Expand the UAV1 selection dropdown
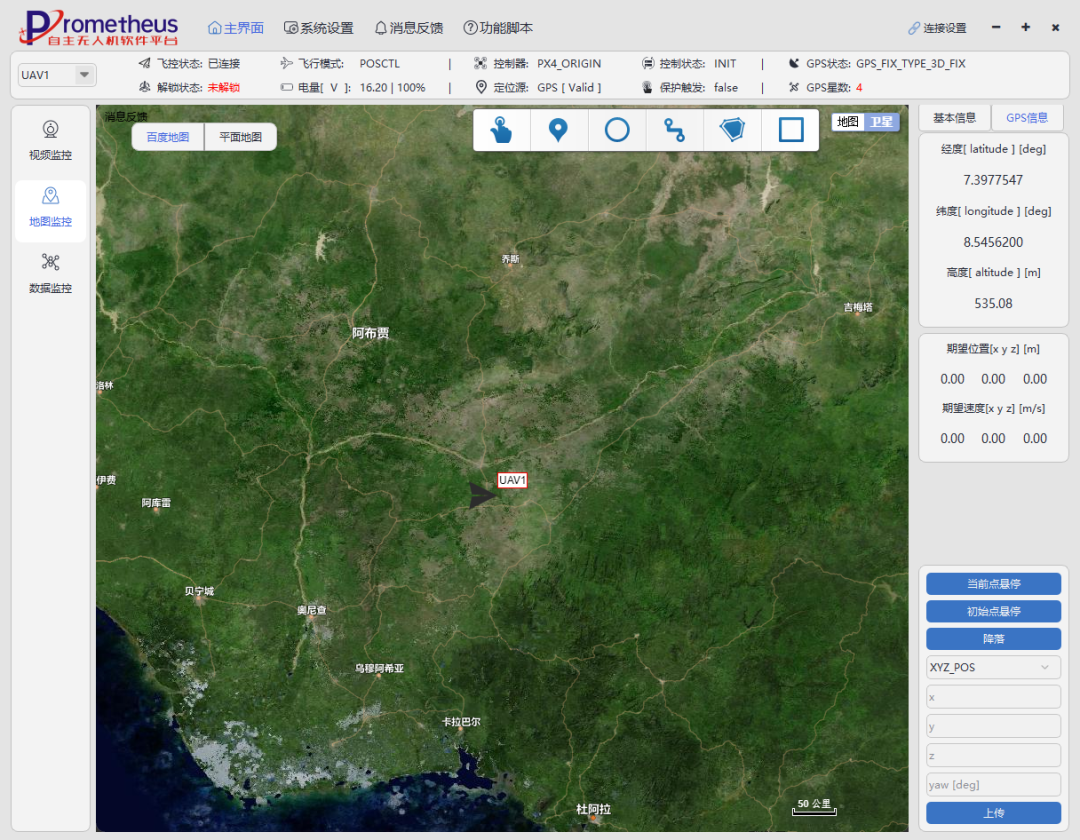The image size is (1080, 840). (x=84, y=75)
